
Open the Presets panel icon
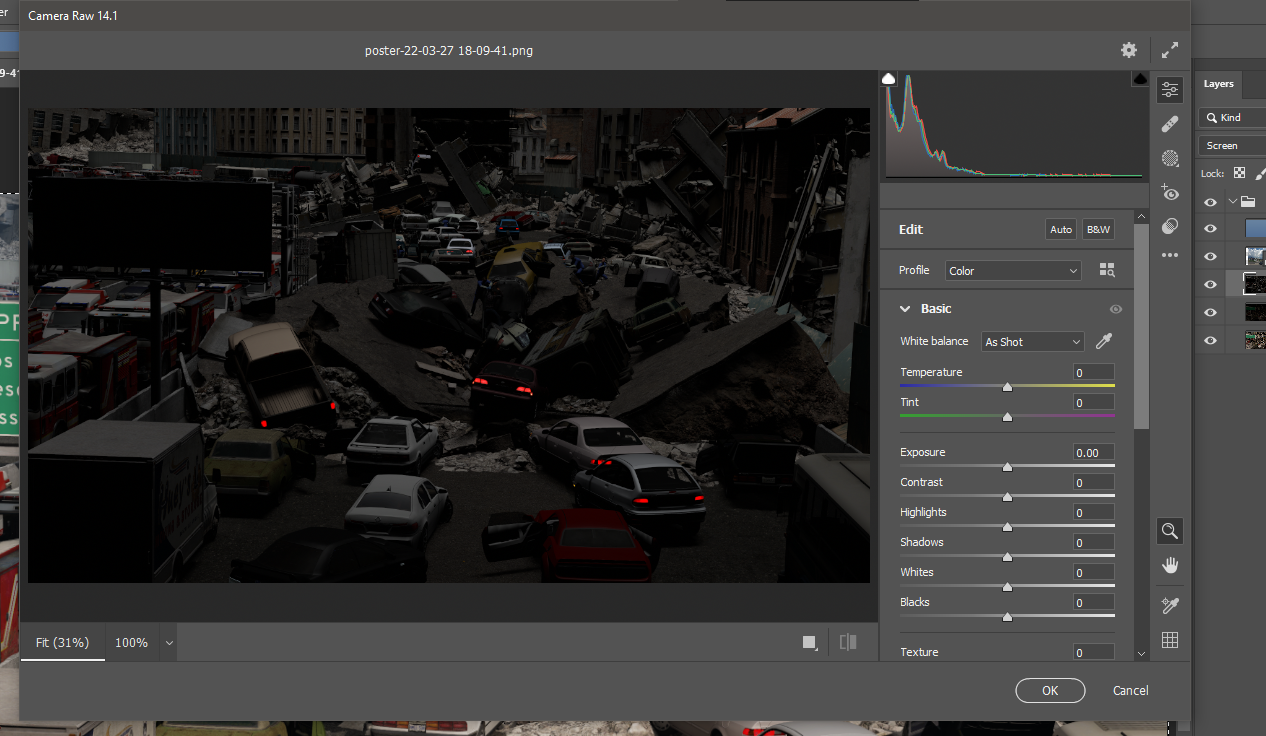click(x=1169, y=227)
